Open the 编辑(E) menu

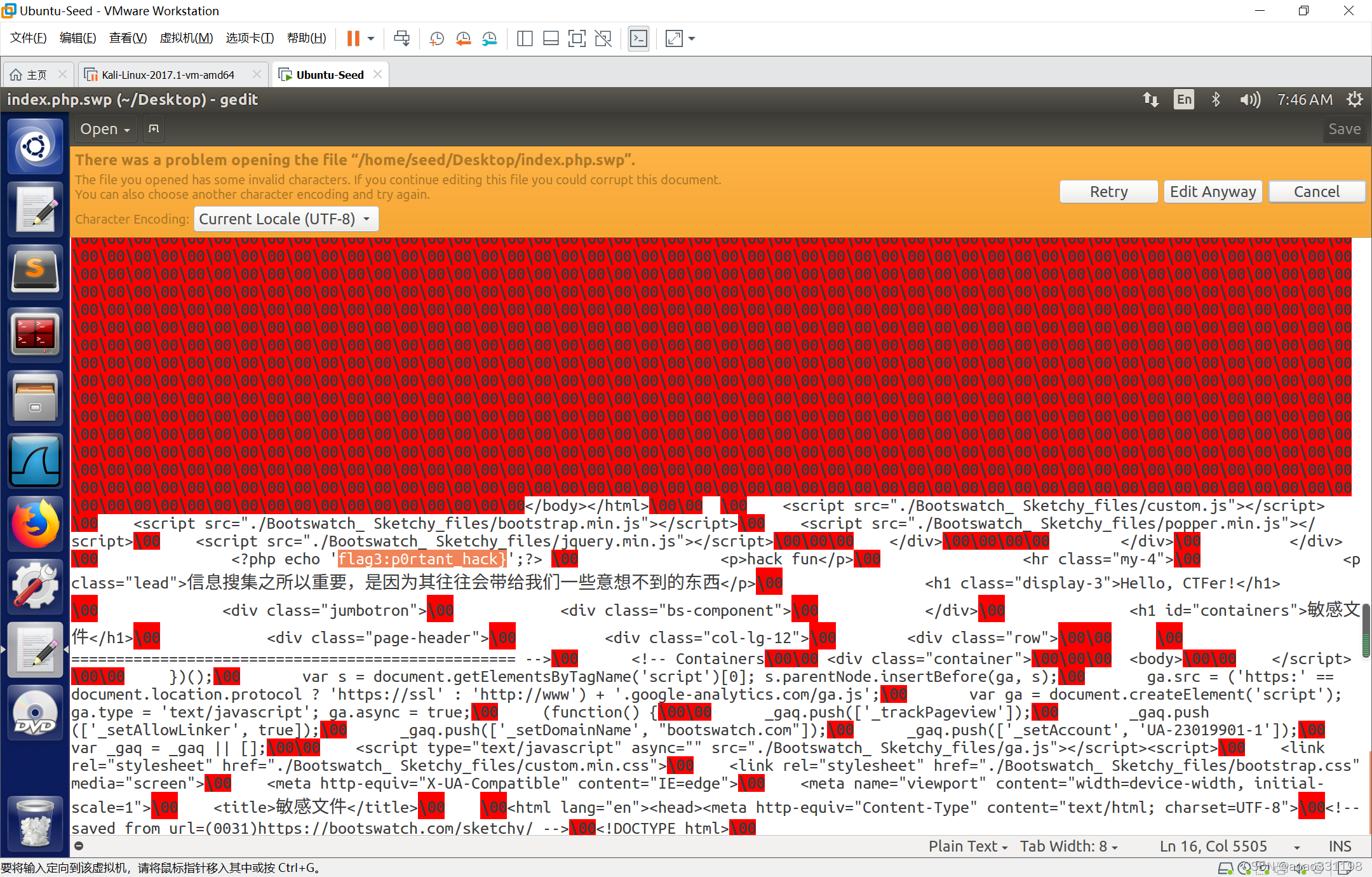[77, 38]
